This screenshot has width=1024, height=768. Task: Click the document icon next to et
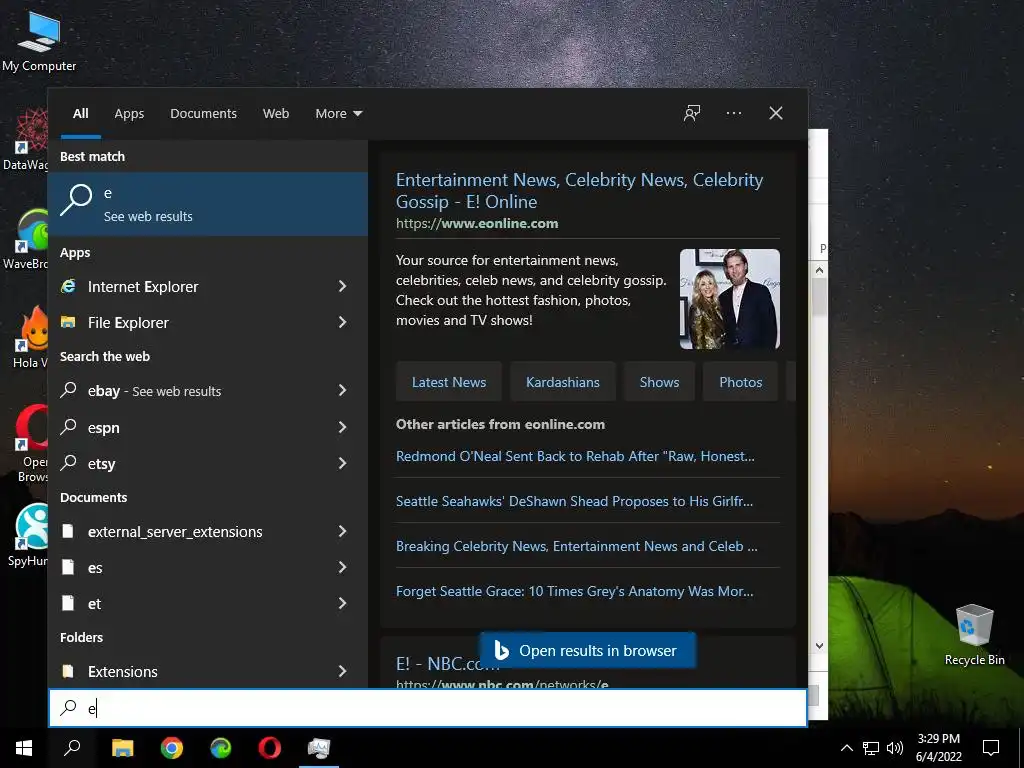click(68, 603)
